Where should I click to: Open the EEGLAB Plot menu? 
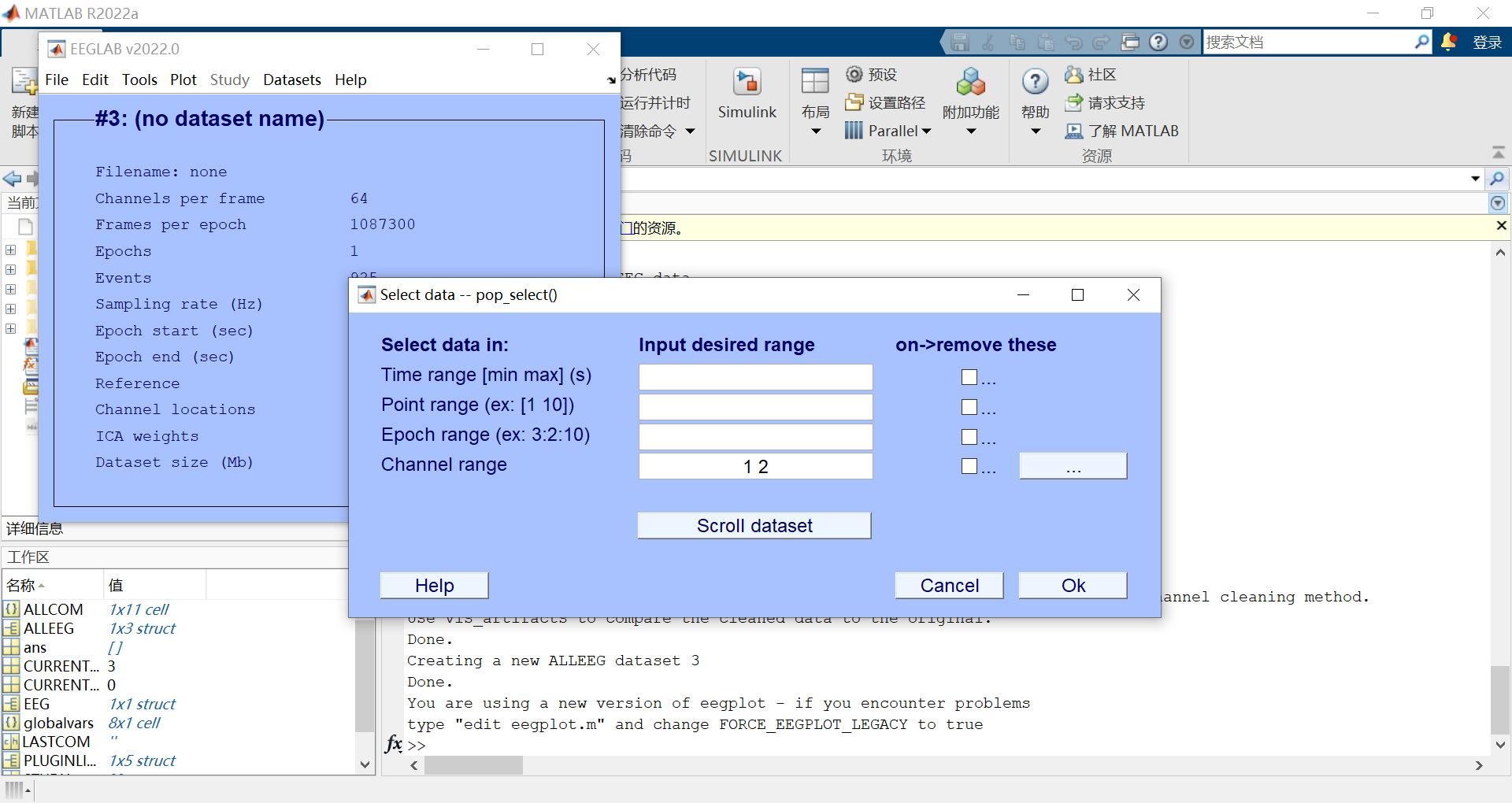tap(183, 80)
